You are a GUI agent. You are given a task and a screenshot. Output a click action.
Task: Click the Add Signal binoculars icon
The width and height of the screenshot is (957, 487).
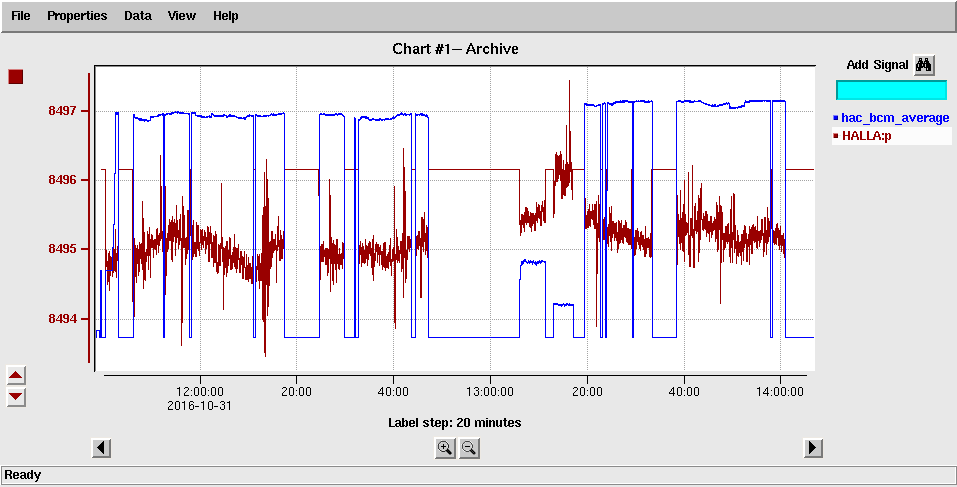click(924, 65)
